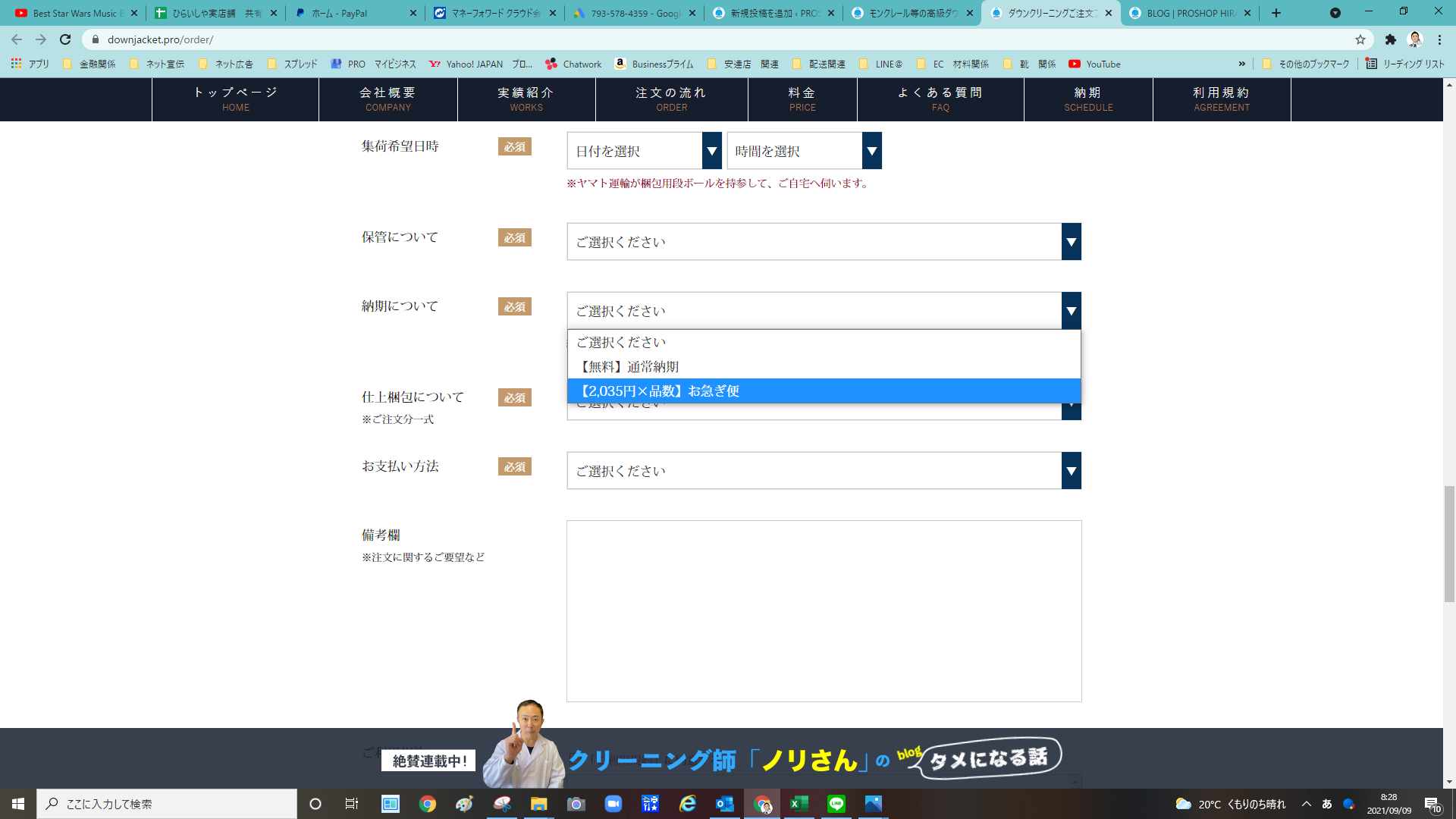Open the お支払い方法 dropdown
Screen dimensions: 1456x819
click(x=824, y=471)
